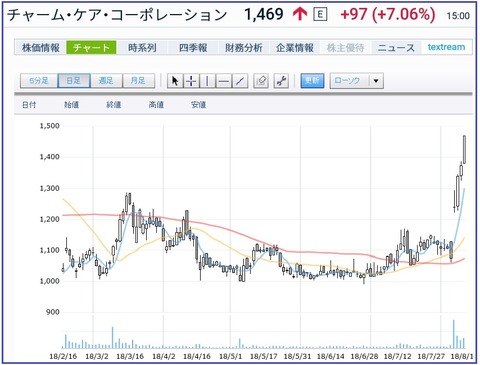Open the ニュース tab

(x=396, y=47)
